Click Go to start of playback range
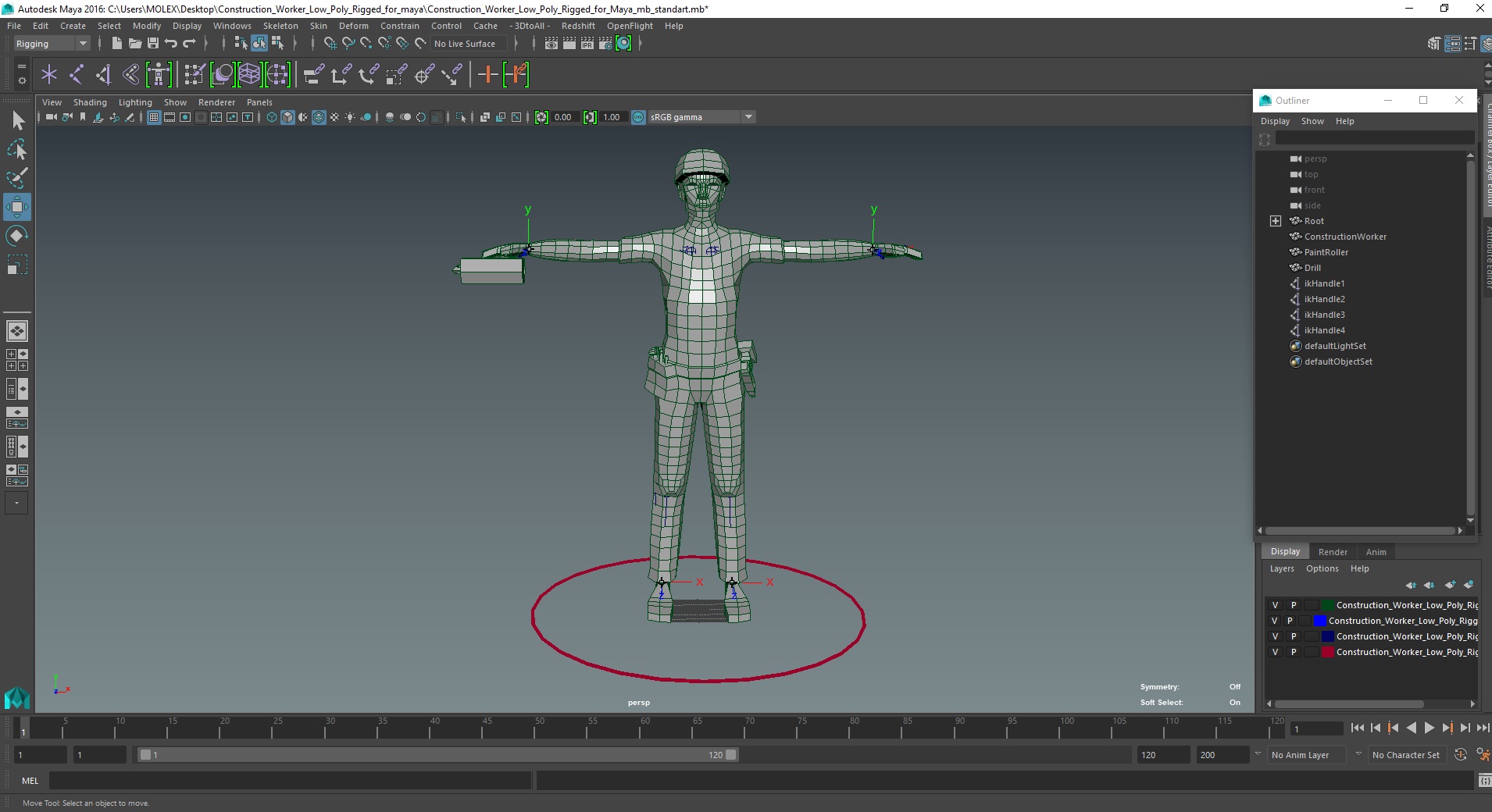This screenshot has width=1492, height=812. tap(1357, 728)
